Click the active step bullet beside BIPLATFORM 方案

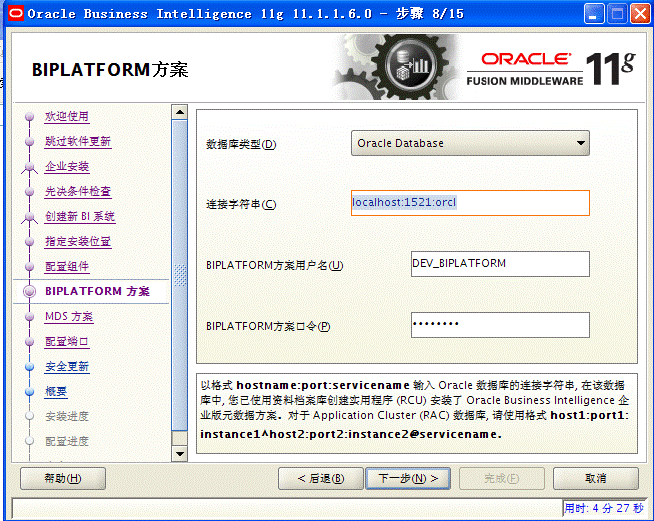(x=29, y=291)
